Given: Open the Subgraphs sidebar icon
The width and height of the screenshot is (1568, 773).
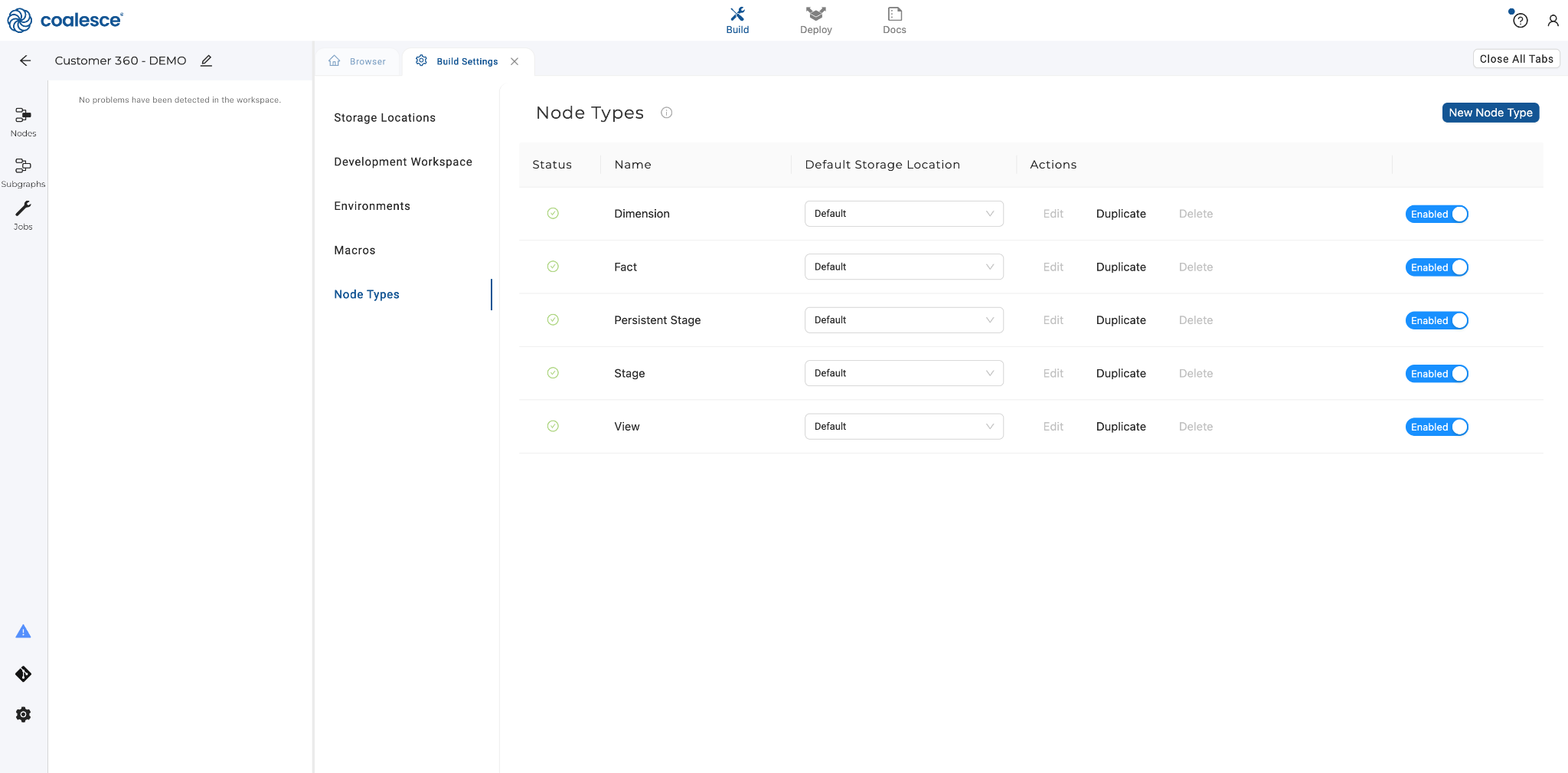Looking at the screenshot, I should click(23, 172).
